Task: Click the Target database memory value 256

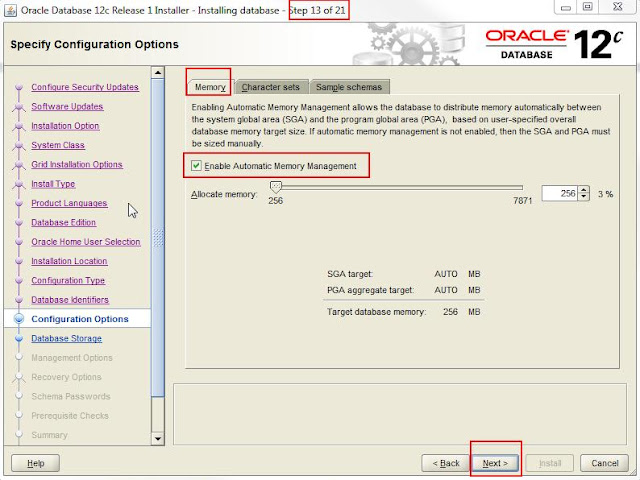Action: 450,312
